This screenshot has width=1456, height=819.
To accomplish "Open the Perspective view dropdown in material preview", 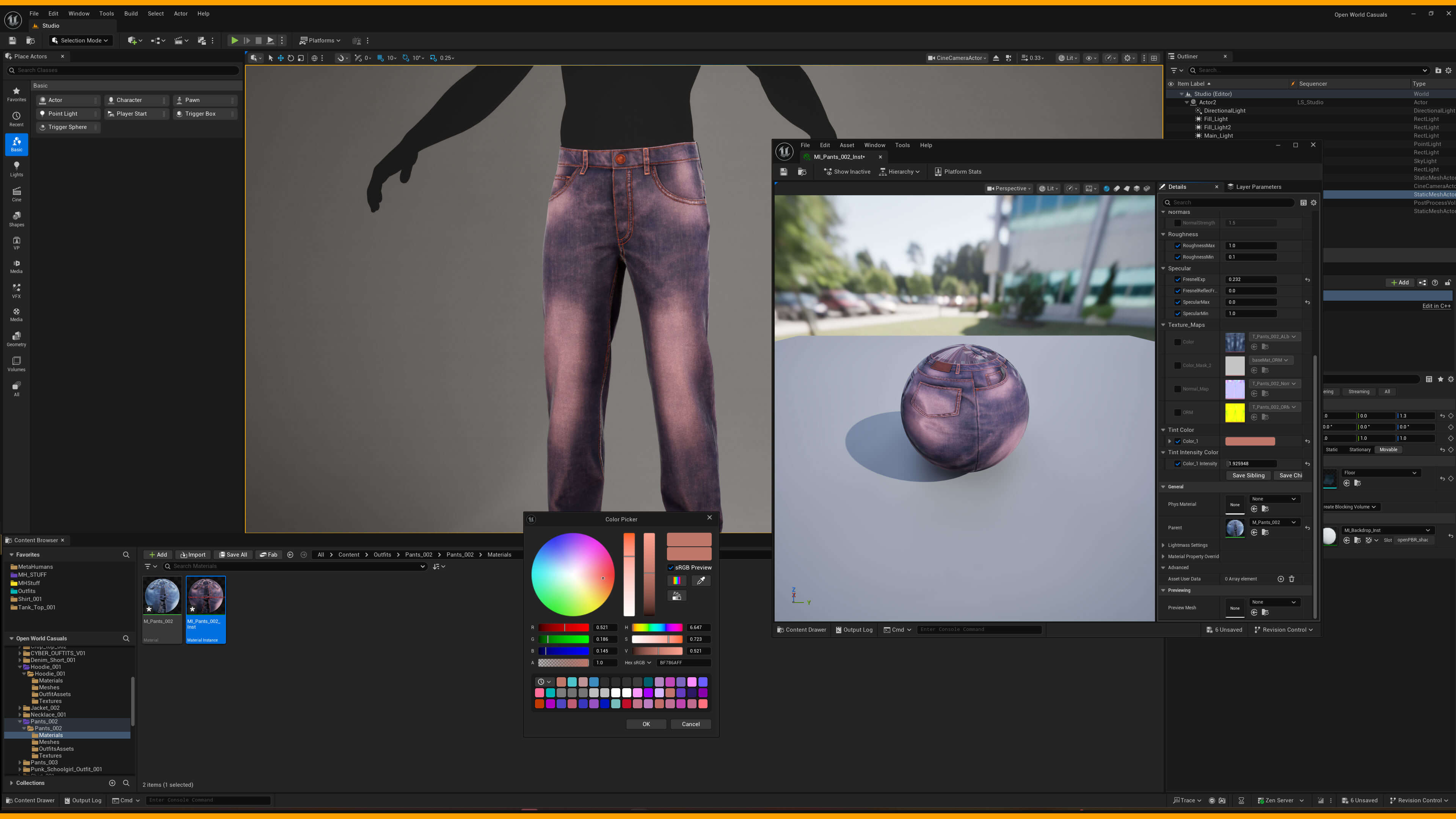I will 1008,188.
